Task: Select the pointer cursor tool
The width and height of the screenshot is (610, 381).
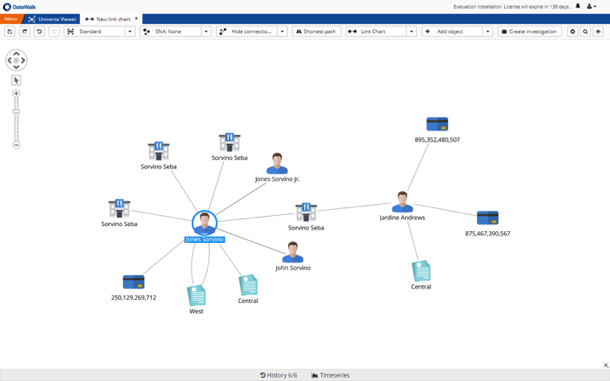Action: (x=16, y=81)
